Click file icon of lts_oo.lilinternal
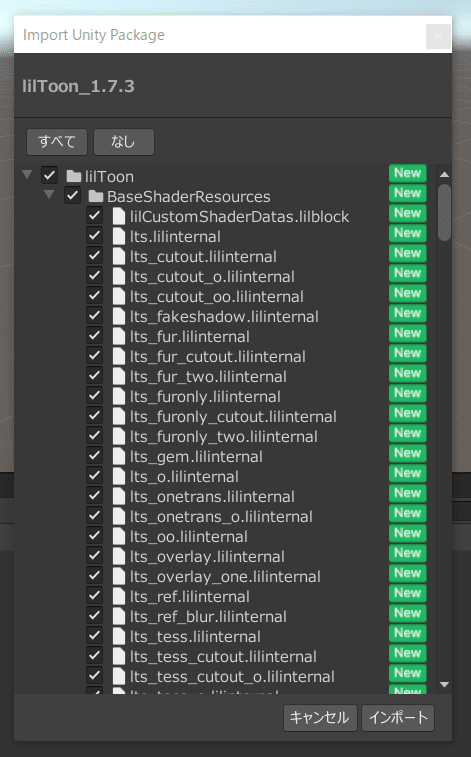The height and width of the screenshot is (757, 471). (119, 536)
